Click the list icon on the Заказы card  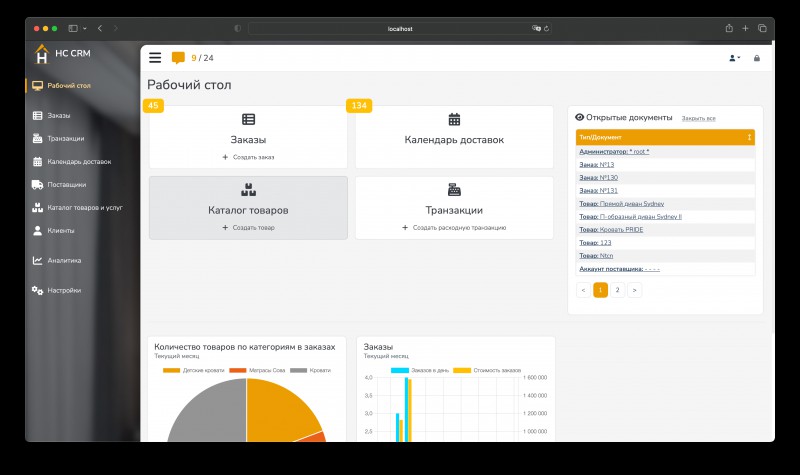pyautogui.click(x=248, y=119)
